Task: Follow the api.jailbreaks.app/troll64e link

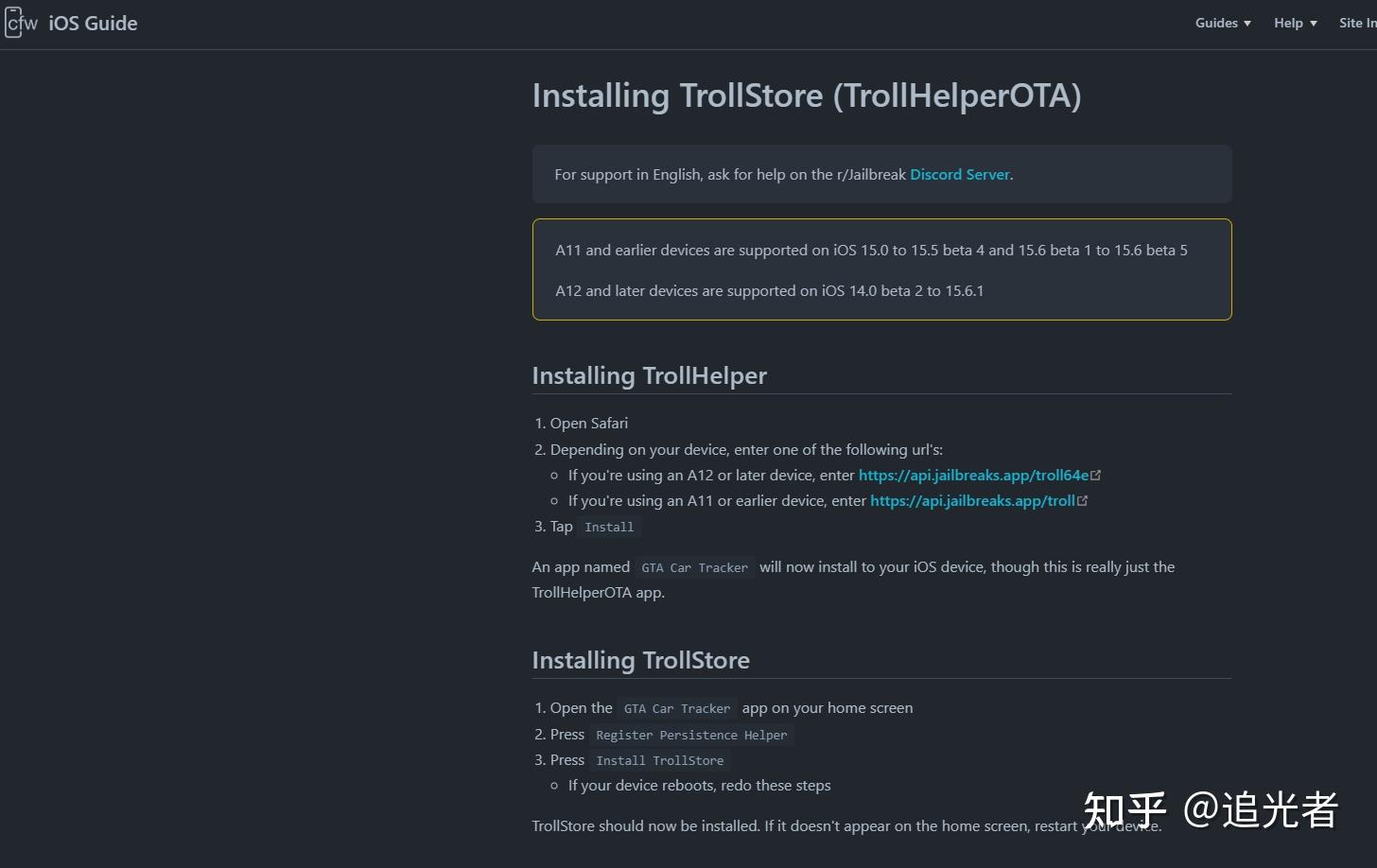Action: pos(973,475)
